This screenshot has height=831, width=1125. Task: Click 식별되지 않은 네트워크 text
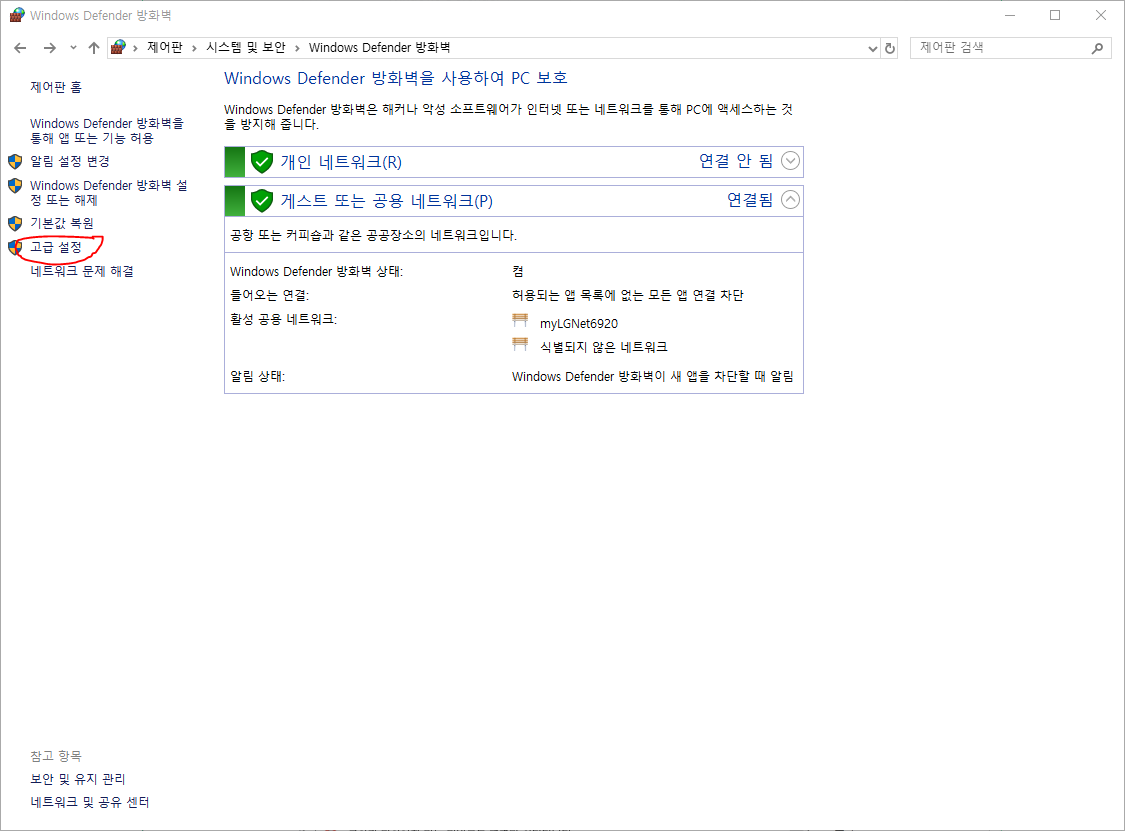click(604, 347)
